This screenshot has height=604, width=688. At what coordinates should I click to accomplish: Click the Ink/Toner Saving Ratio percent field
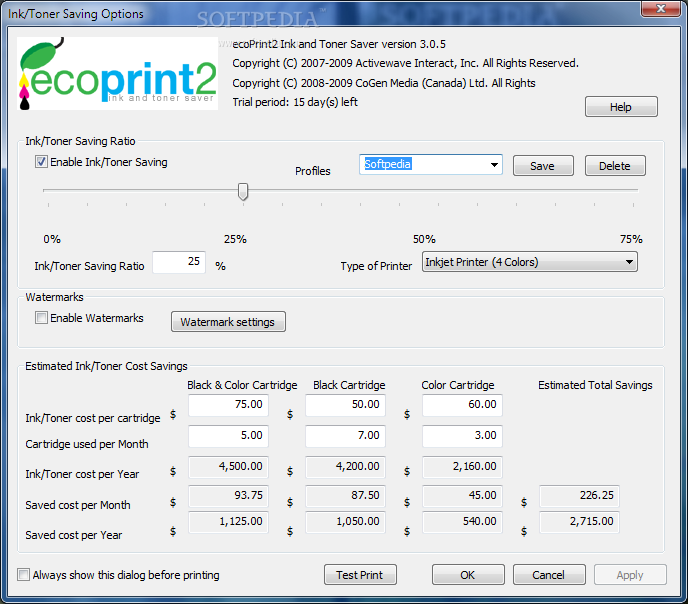[179, 262]
